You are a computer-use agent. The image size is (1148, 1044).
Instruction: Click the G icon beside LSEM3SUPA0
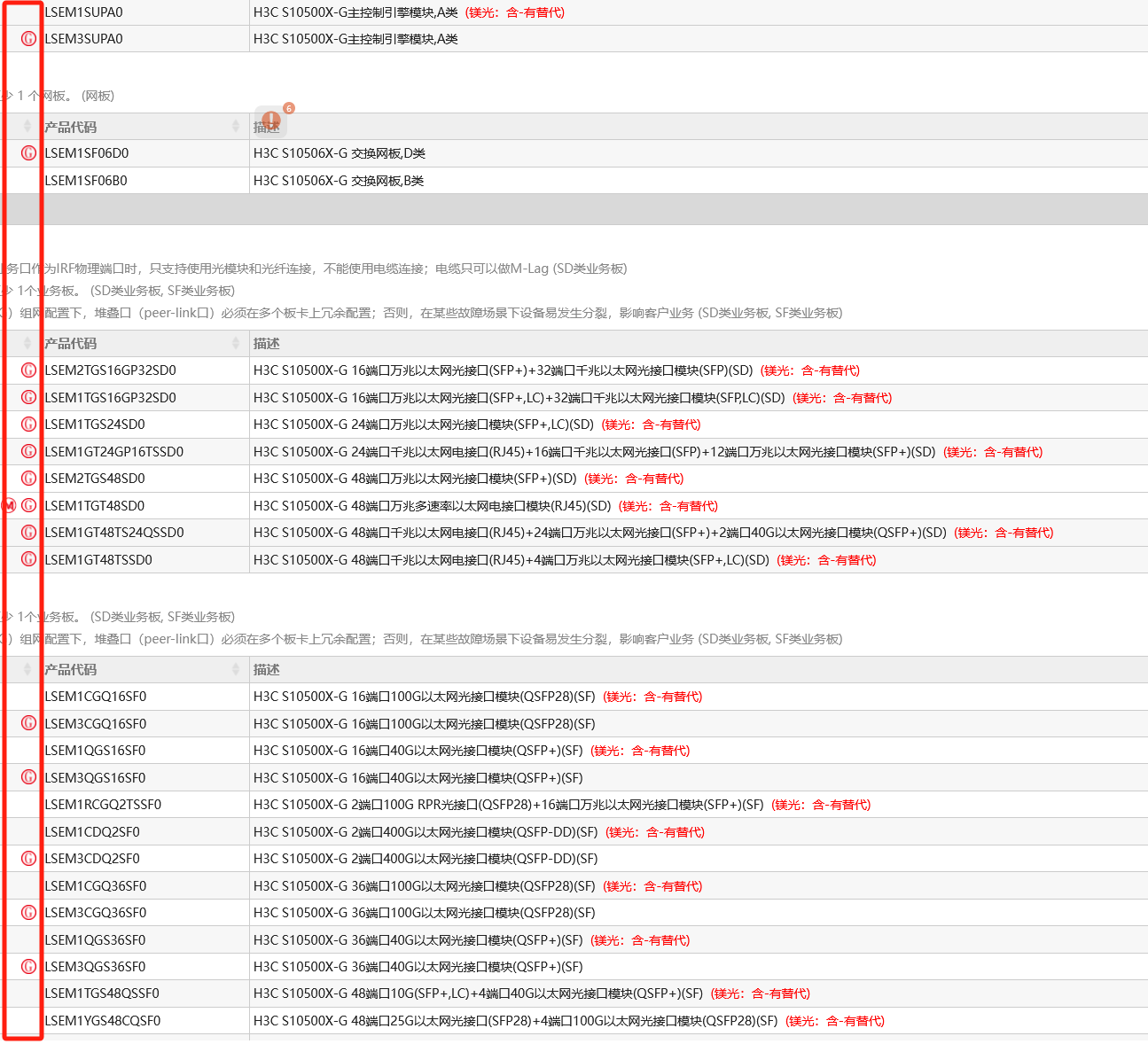click(28, 39)
